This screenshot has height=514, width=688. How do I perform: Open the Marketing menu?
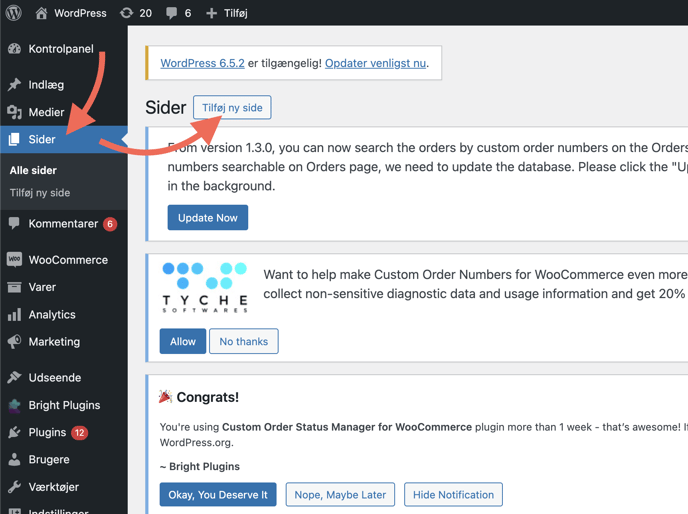click(54, 342)
